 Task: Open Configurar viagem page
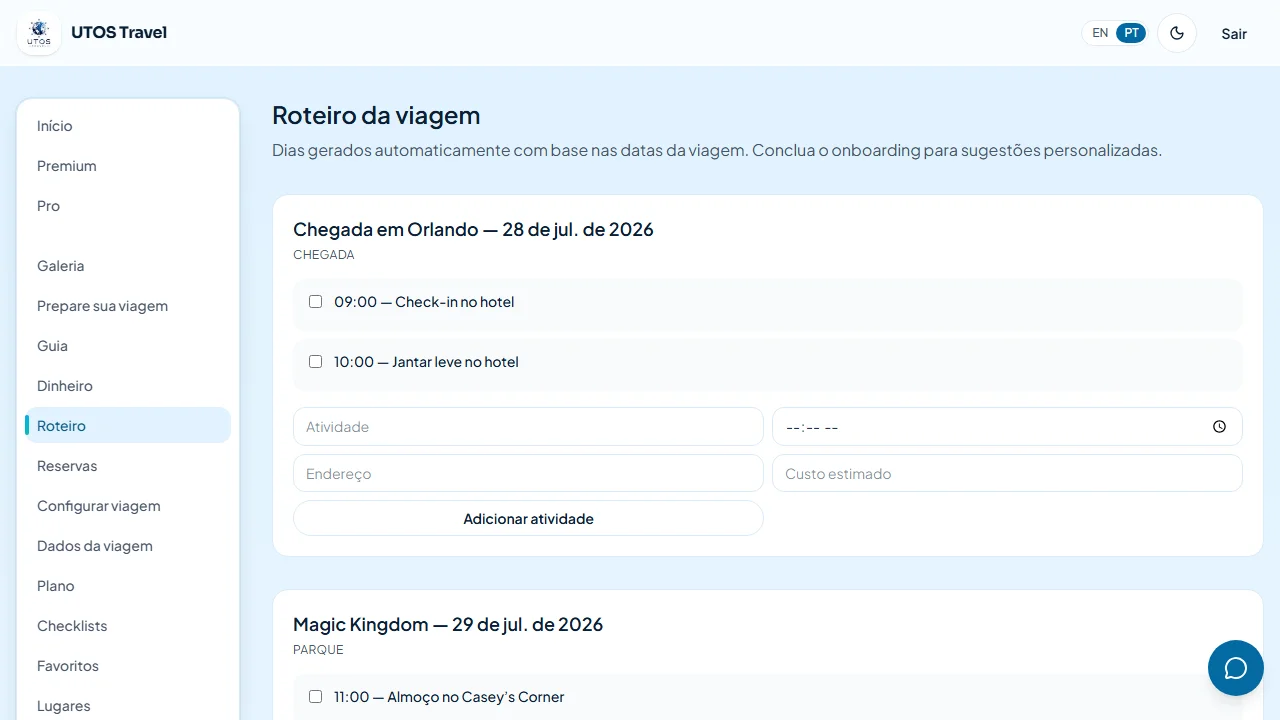click(x=128, y=506)
